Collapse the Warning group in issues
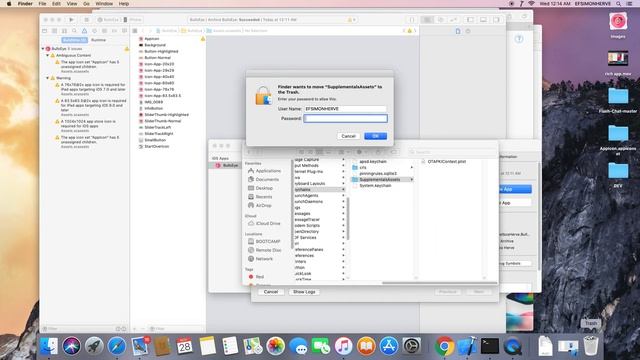 47,78
